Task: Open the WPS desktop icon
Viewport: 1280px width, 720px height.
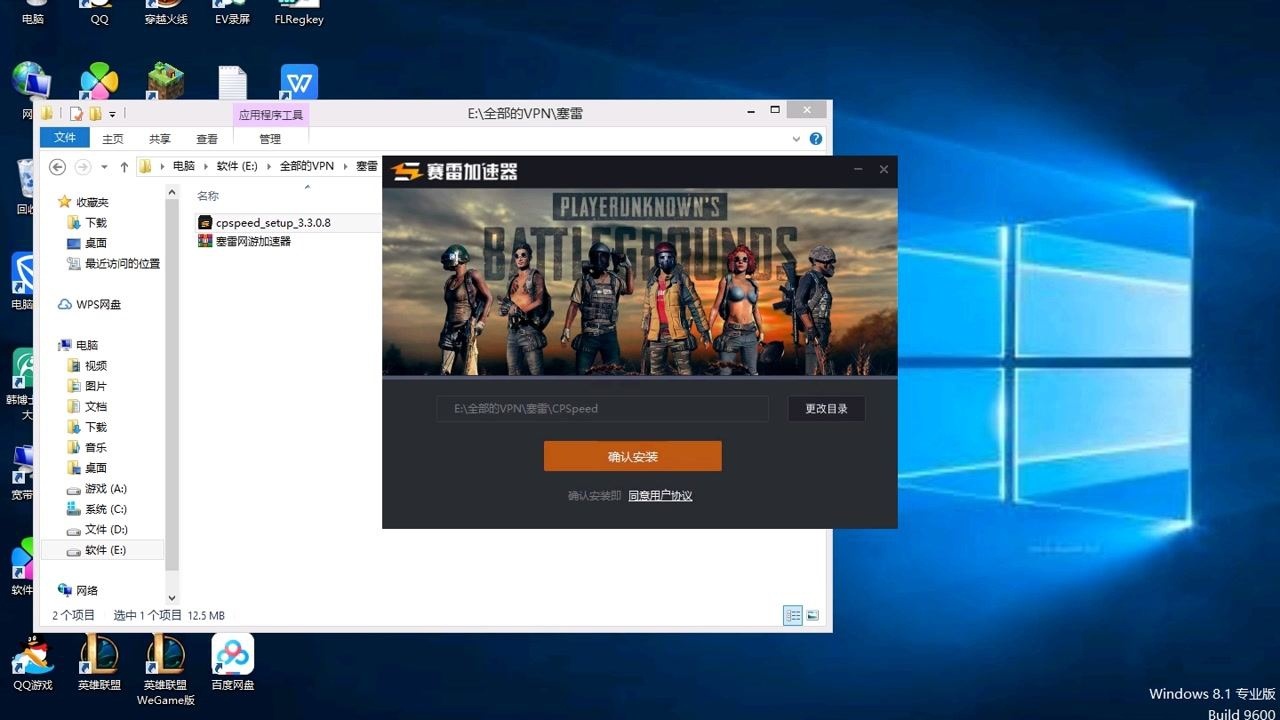Action: tap(299, 82)
